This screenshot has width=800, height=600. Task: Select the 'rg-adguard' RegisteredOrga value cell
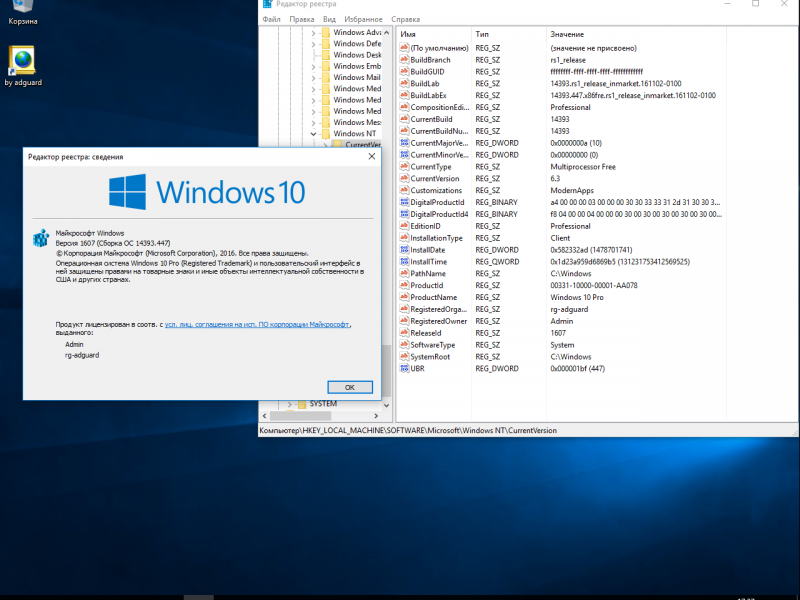click(x=569, y=309)
